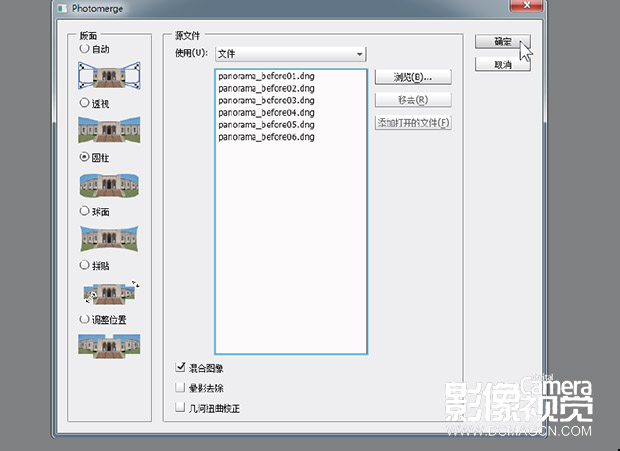Click the 浏览(B)... browse button
Viewport: 620px width, 451px height.
(x=413, y=77)
